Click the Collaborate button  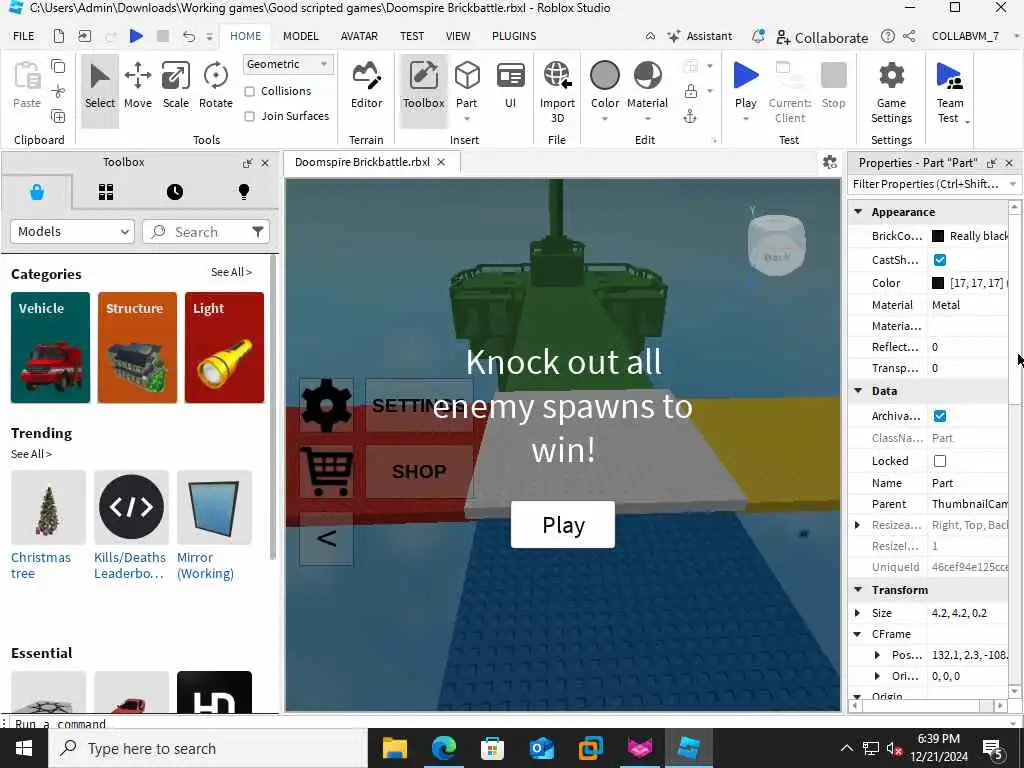(x=822, y=37)
